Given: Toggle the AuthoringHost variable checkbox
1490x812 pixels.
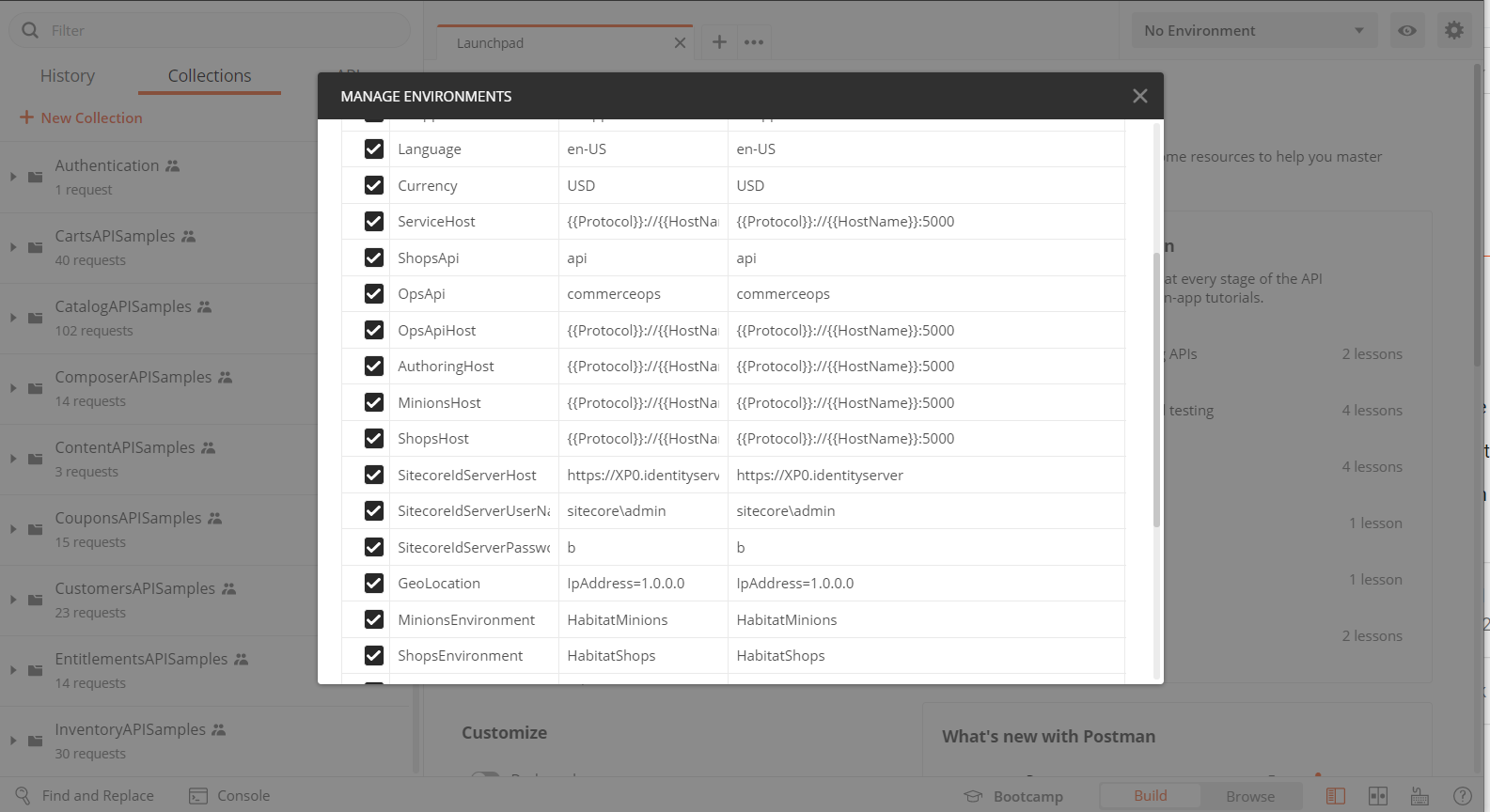Looking at the screenshot, I should (x=374, y=366).
